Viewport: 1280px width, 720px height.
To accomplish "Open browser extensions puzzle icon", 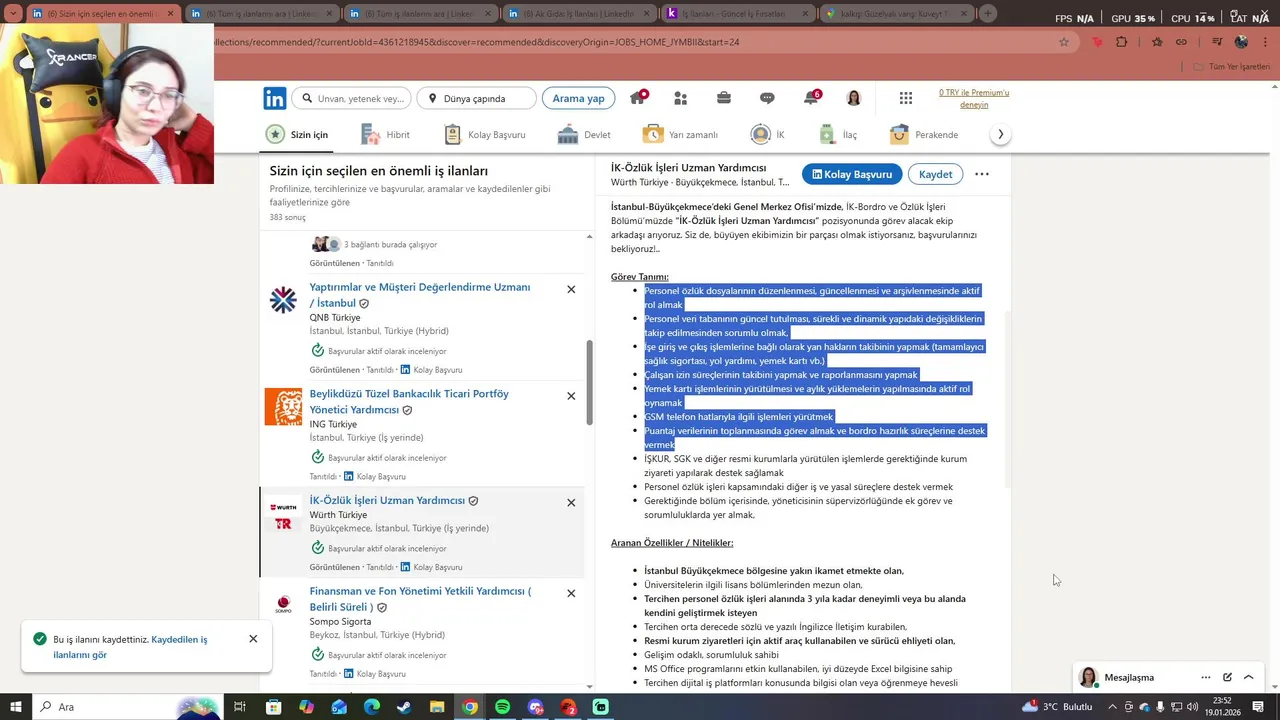I will coord(1121,42).
